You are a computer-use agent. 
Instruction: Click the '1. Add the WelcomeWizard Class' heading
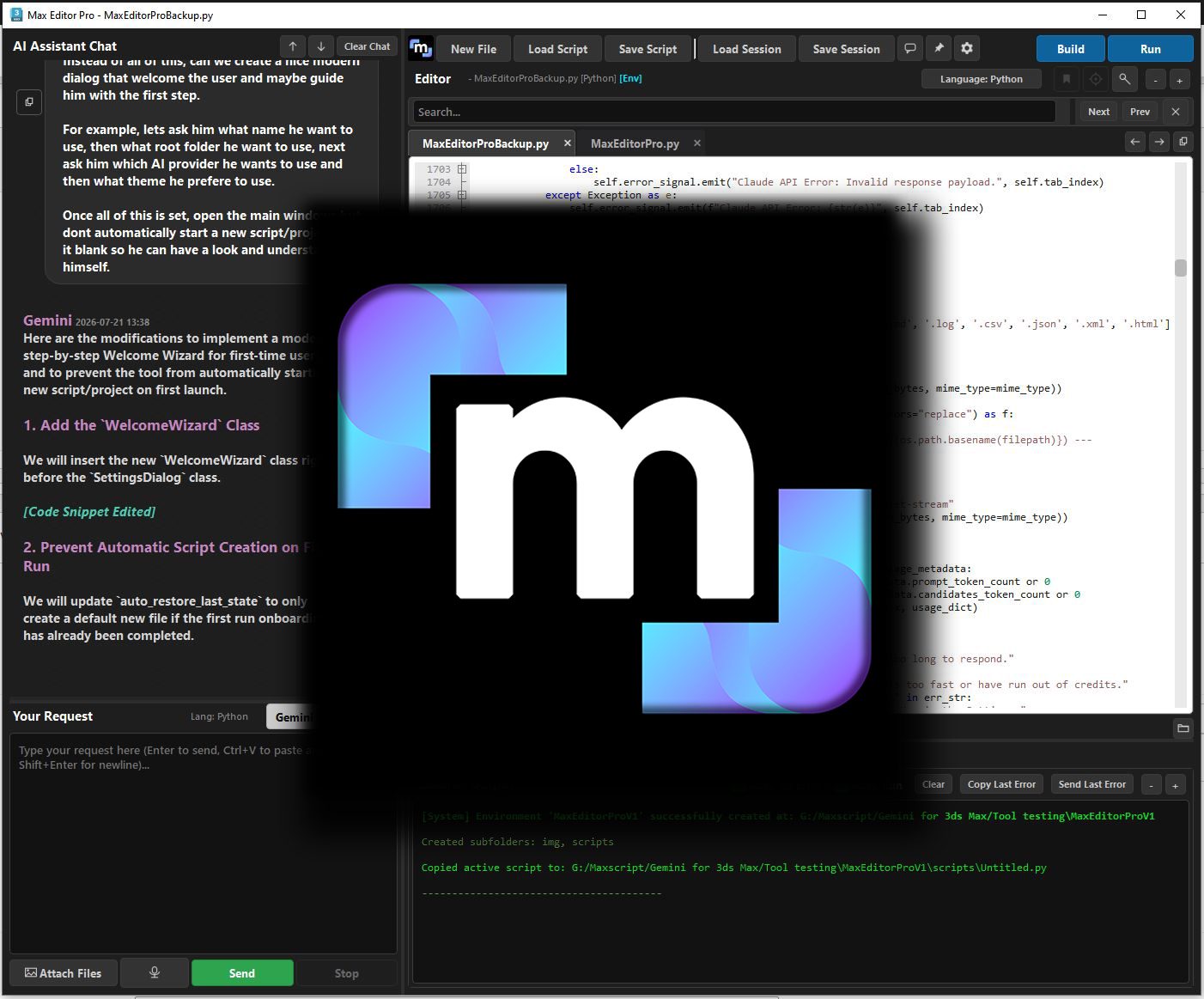click(141, 425)
